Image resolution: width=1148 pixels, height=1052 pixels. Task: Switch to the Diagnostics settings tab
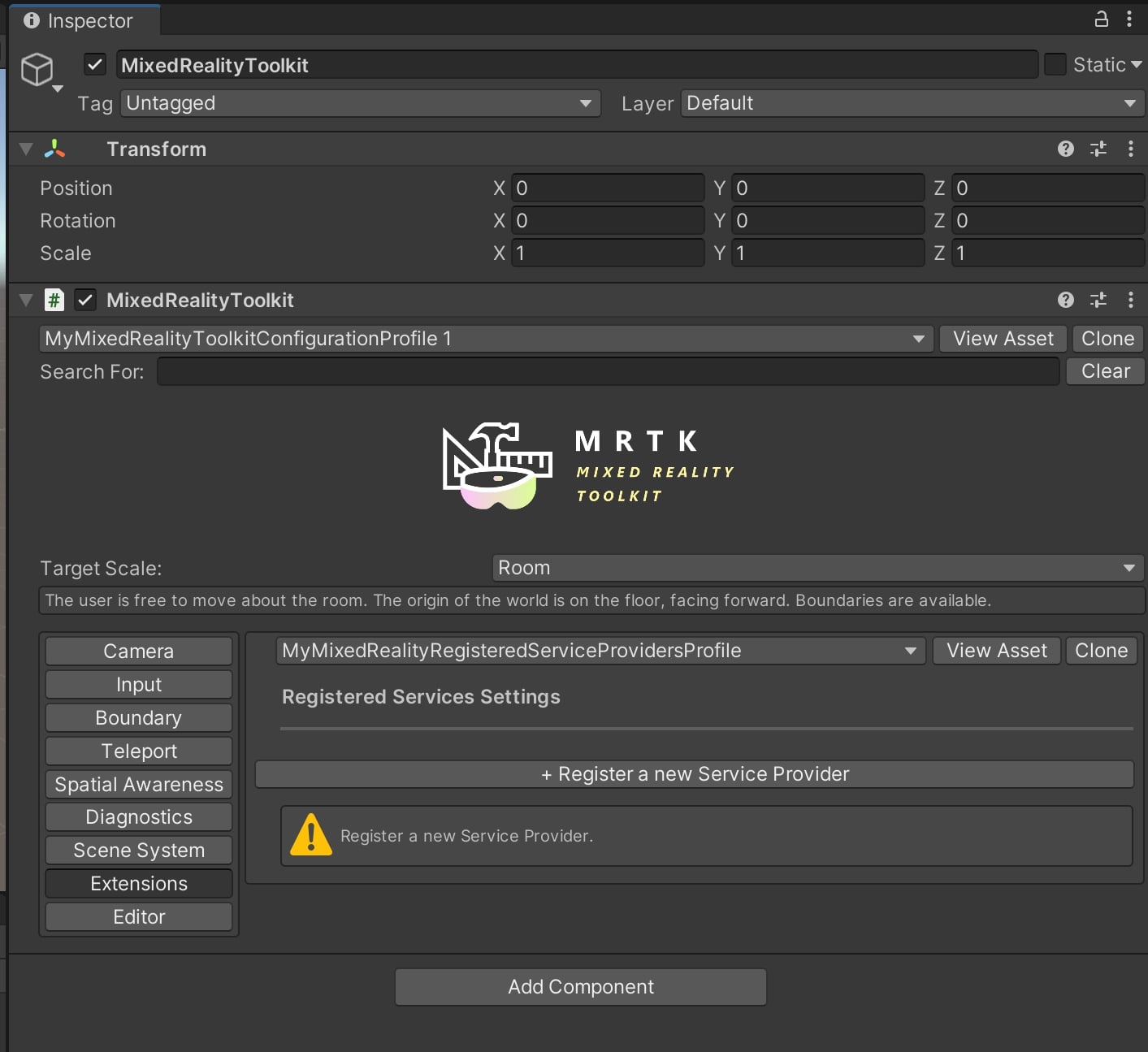(x=139, y=817)
